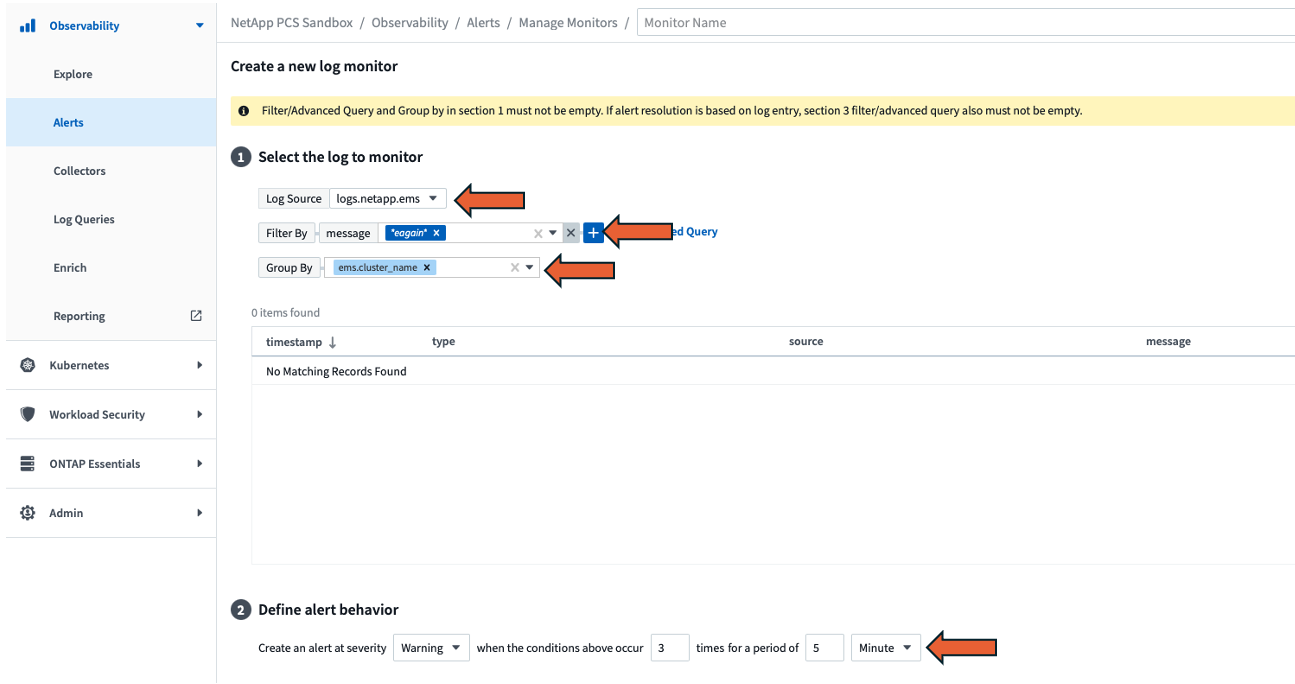Open the Warning severity dropdown
Screen dimensions: 1295x684
(431, 648)
